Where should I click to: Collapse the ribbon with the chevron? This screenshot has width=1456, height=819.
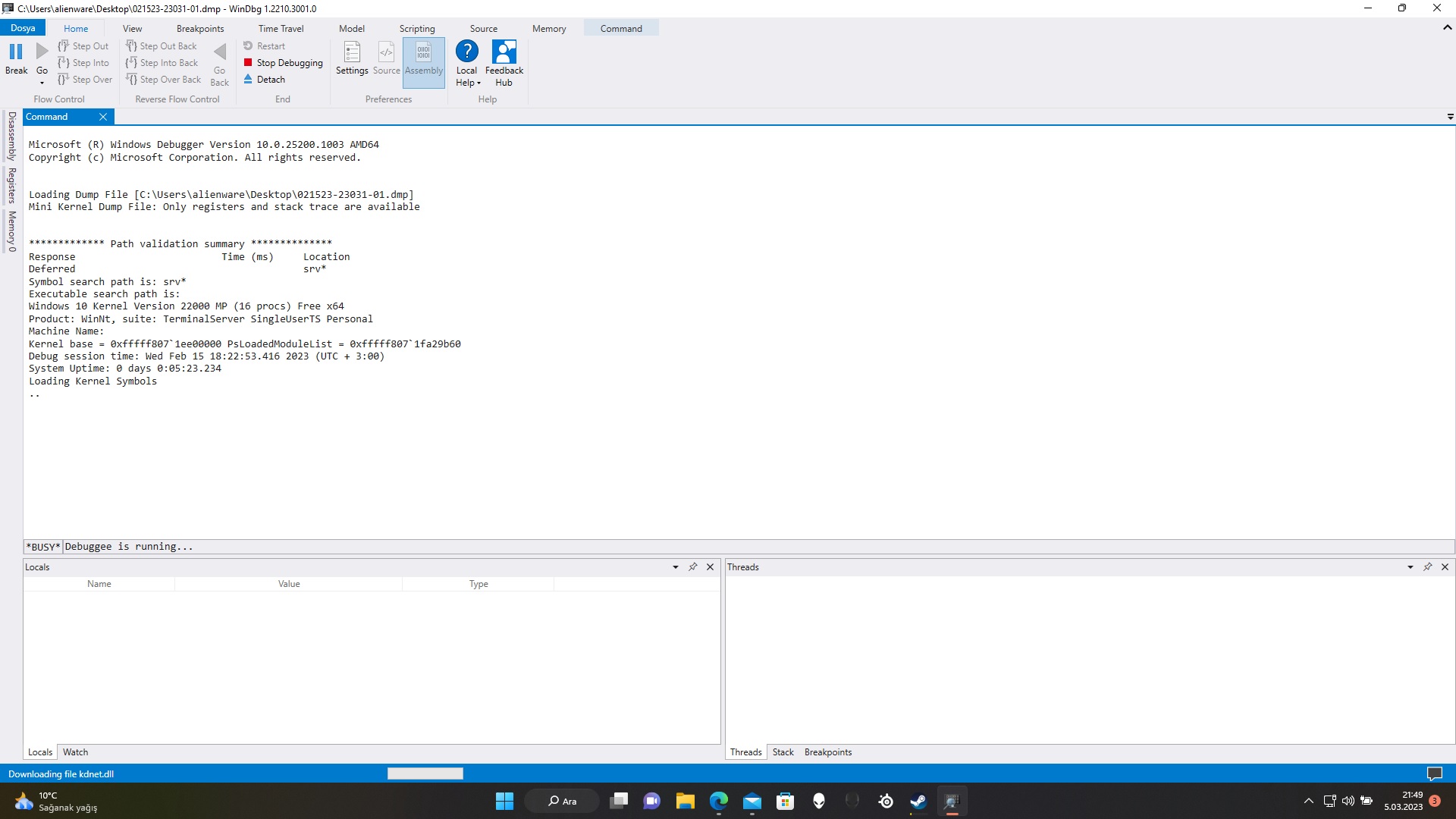(1447, 27)
